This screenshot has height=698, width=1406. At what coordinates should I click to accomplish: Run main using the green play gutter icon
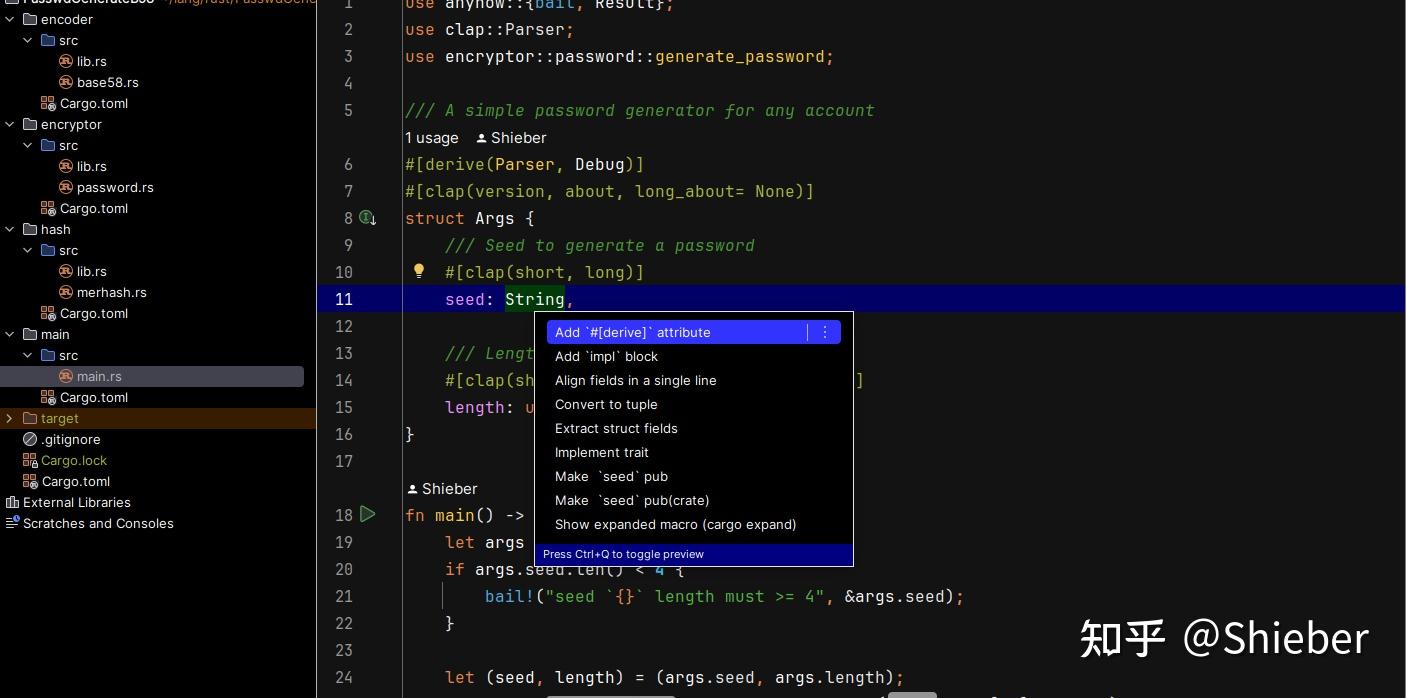pyautogui.click(x=368, y=514)
